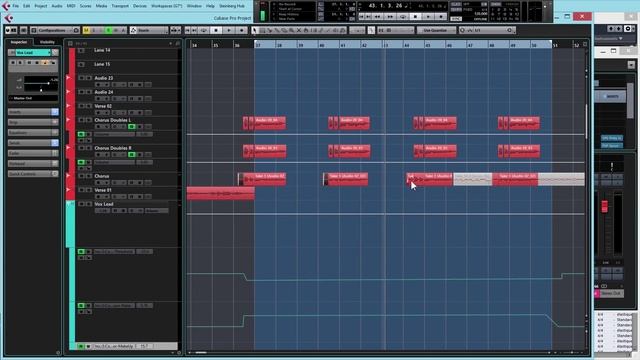Select the Chorus track in track list

point(102,176)
